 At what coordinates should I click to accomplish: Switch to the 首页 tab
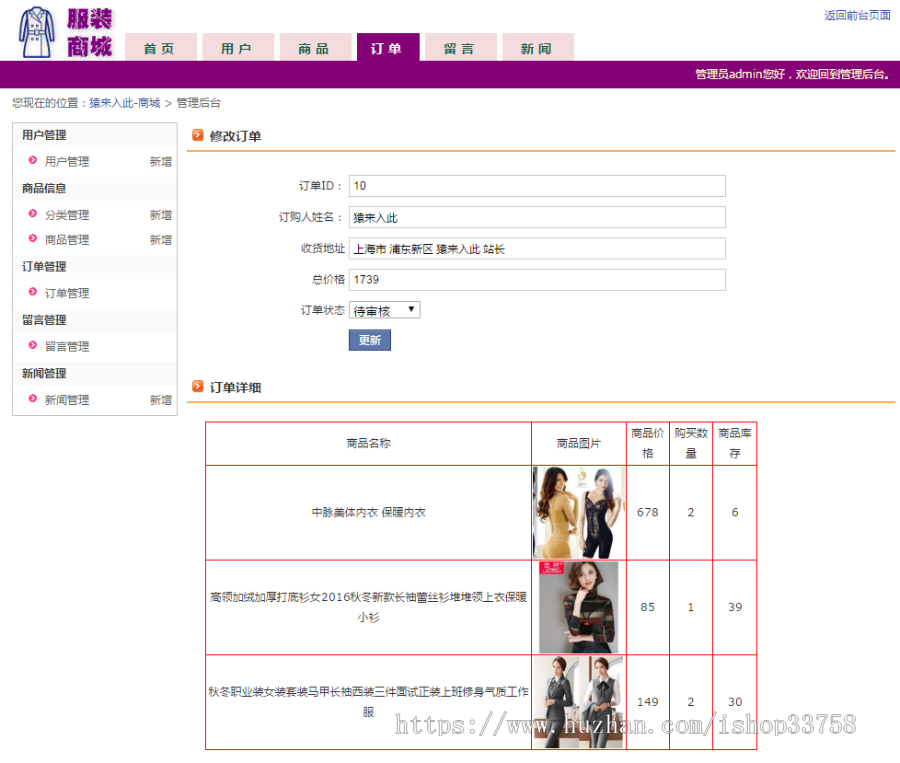pyautogui.click(x=160, y=46)
